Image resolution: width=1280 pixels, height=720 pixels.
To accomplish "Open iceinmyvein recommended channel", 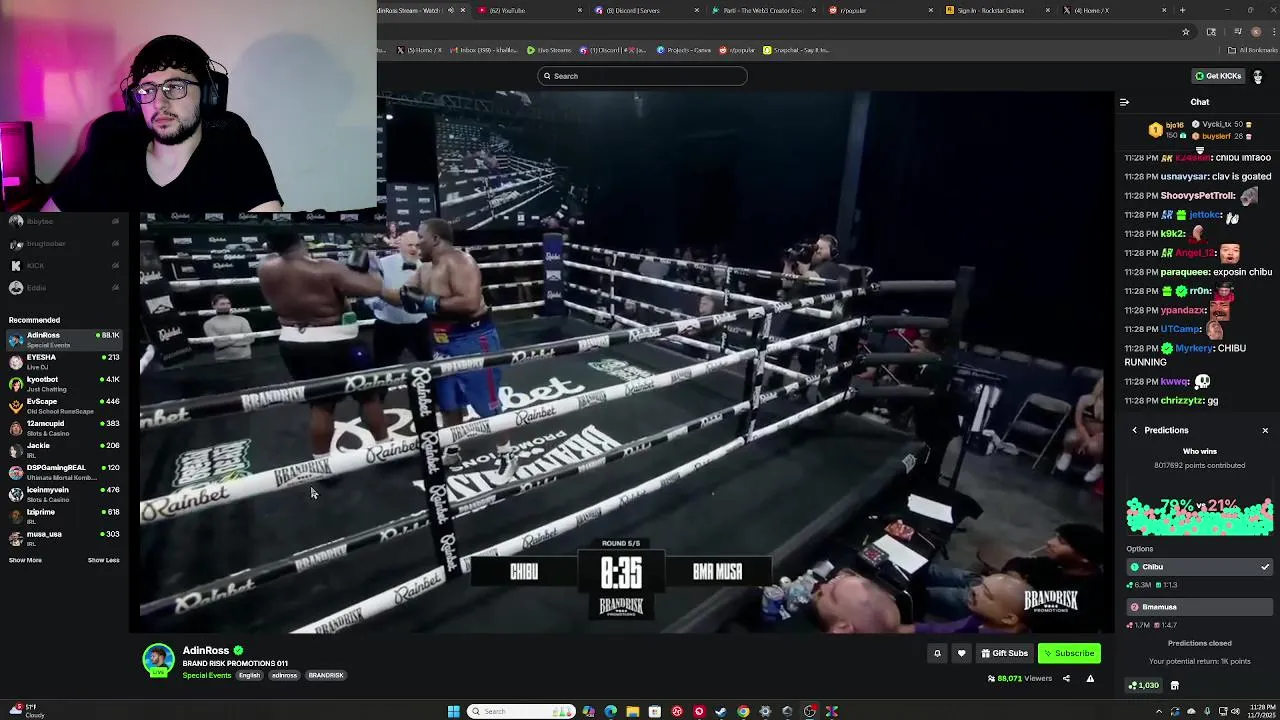I will pyautogui.click(x=64, y=494).
